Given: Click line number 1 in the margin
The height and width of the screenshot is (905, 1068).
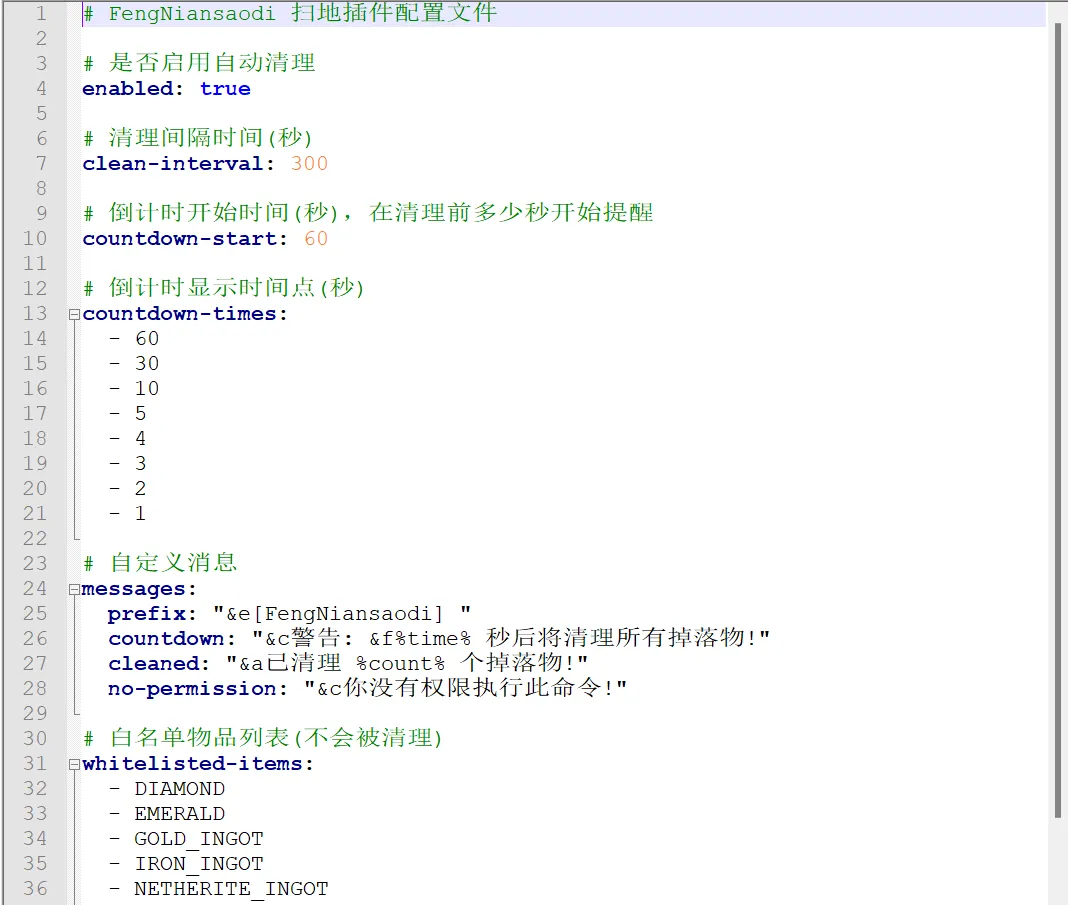Looking at the screenshot, I should tap(41, 14).
